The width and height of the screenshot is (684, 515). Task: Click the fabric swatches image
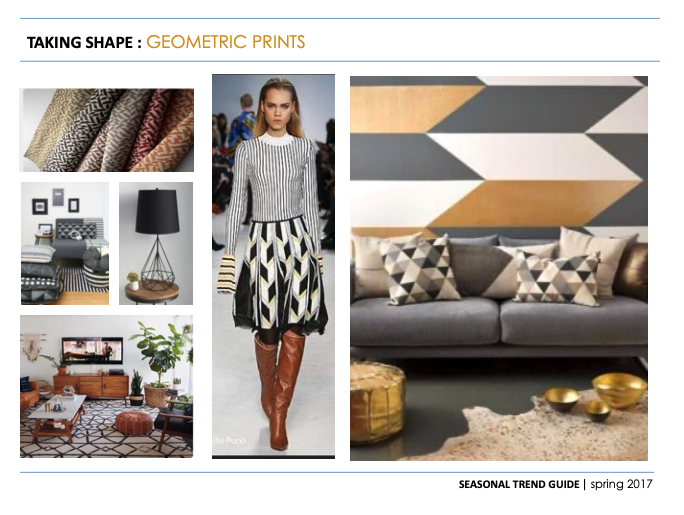(x=107, y=130)
